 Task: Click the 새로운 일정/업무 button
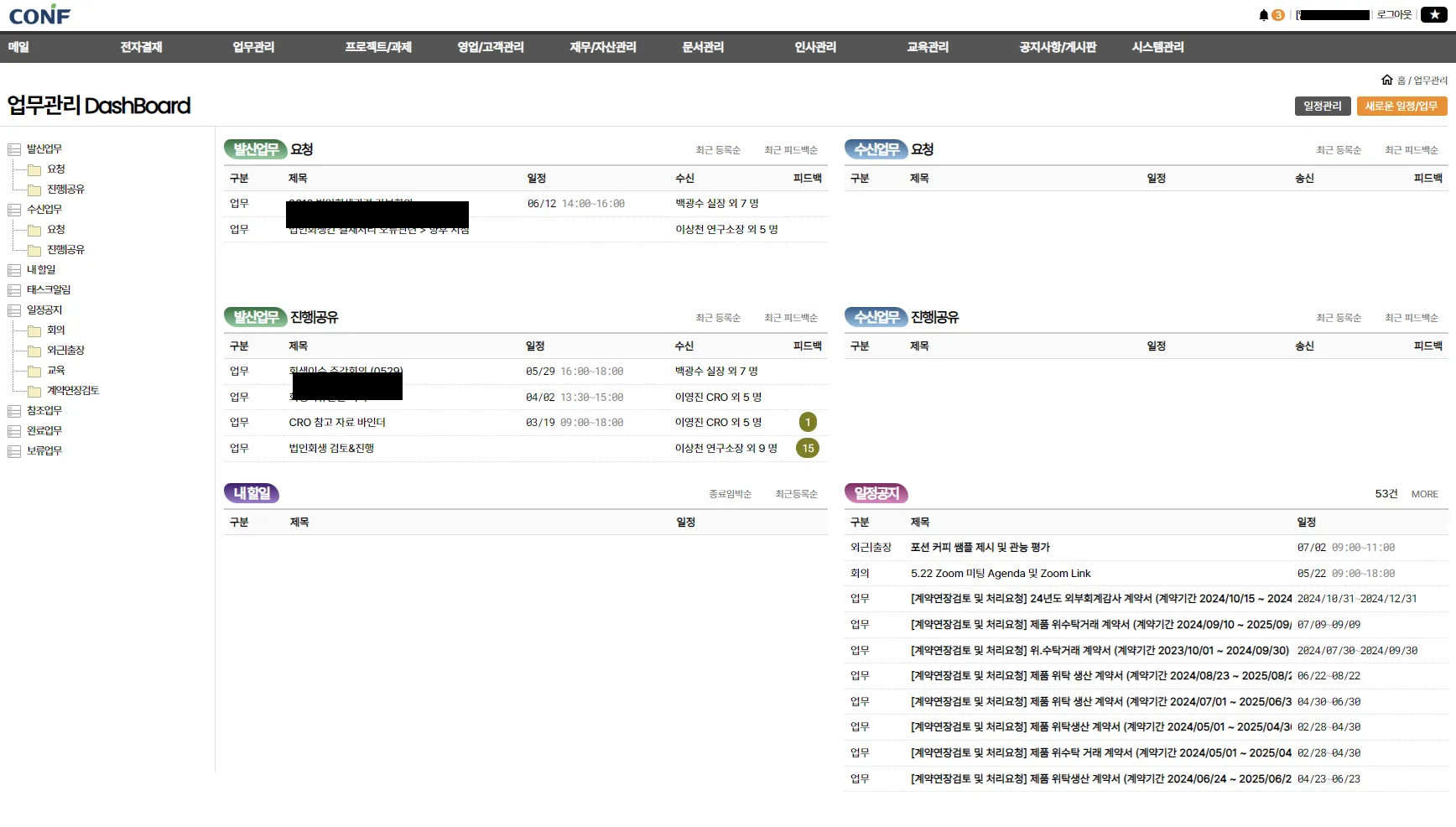1400,107
